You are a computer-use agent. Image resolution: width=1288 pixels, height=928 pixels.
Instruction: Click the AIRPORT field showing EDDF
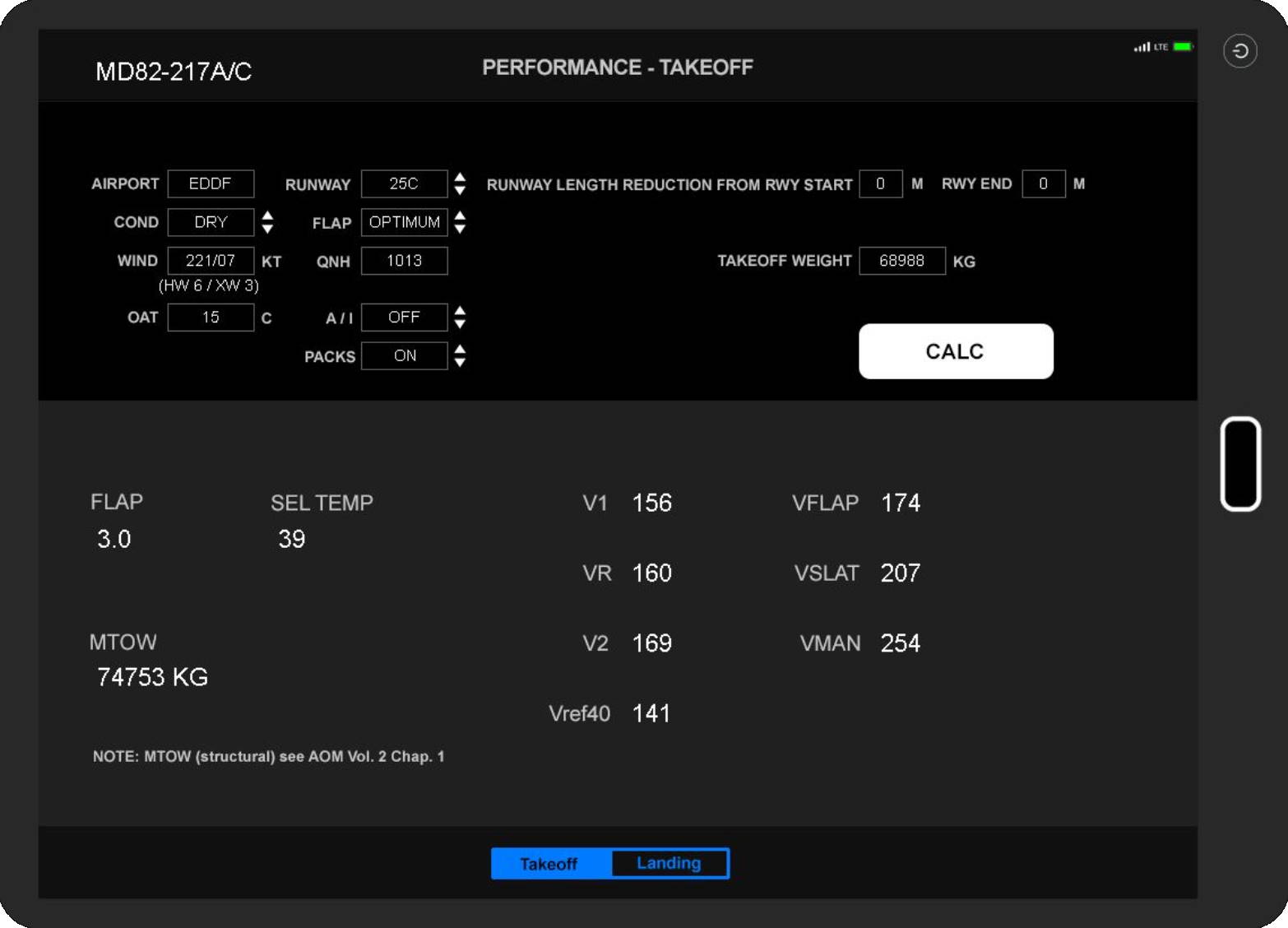point(211,183)
